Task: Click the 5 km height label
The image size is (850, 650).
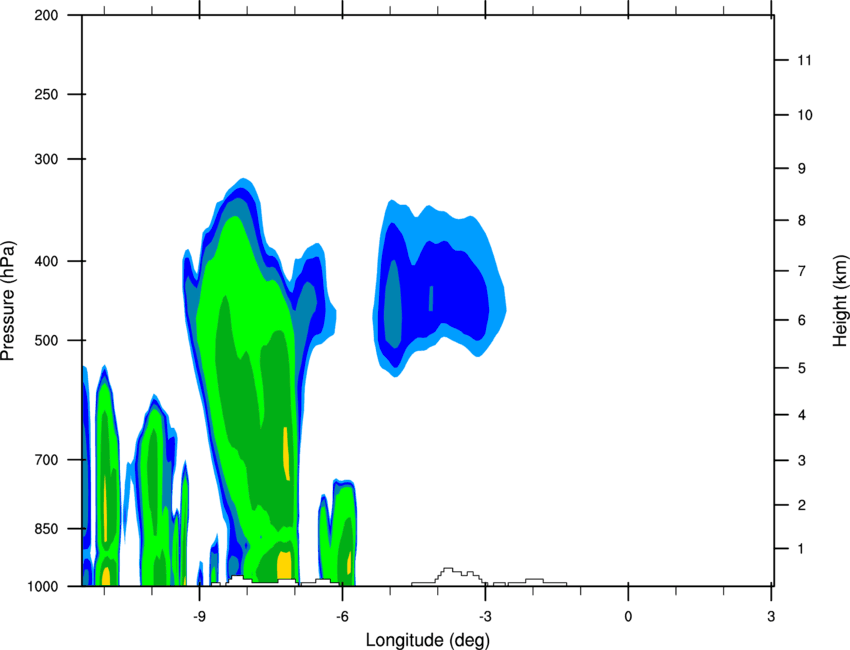Action: click(x=802, y=369)
